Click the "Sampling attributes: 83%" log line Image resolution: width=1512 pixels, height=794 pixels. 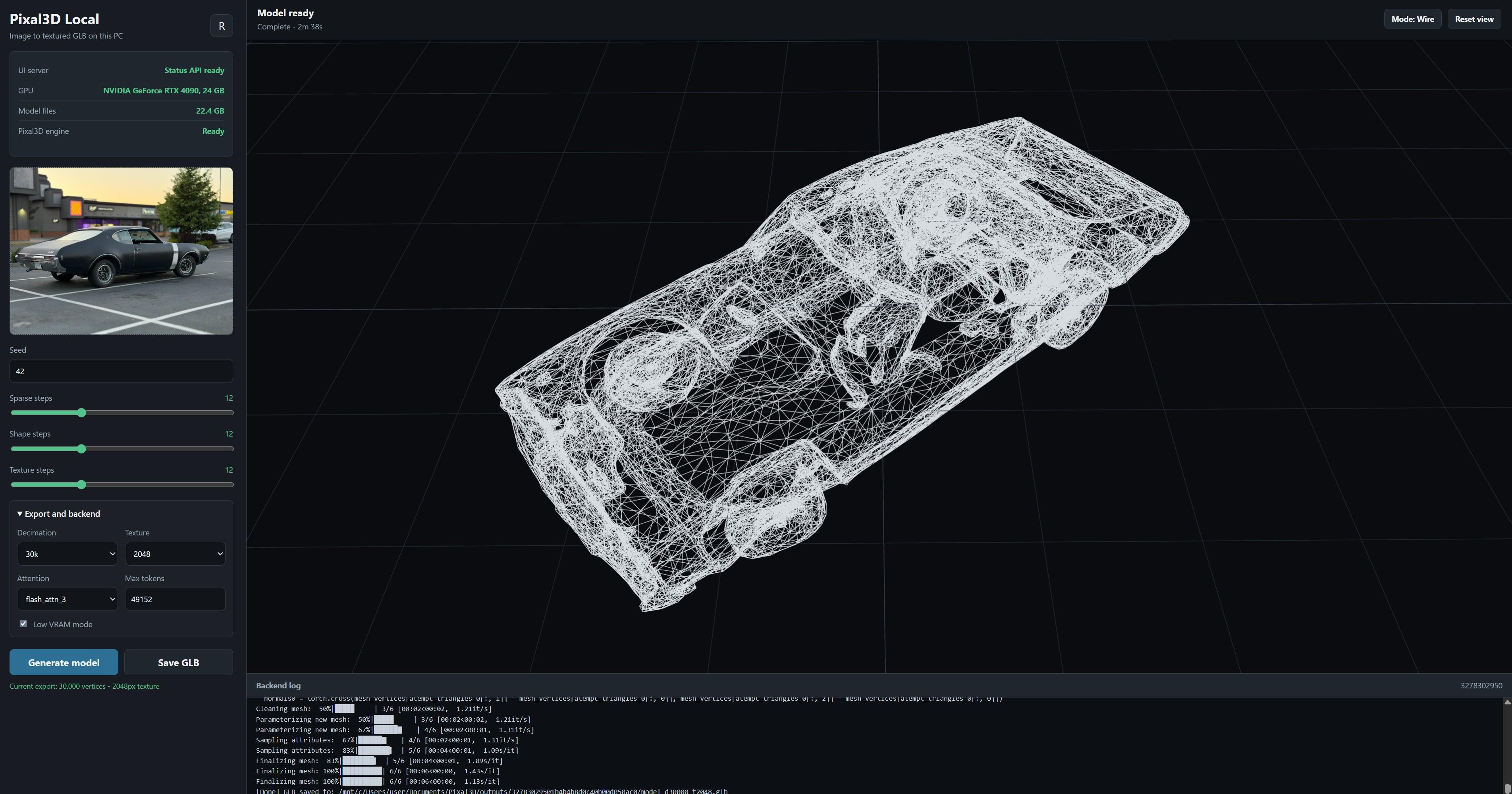[x=388, y=751]
